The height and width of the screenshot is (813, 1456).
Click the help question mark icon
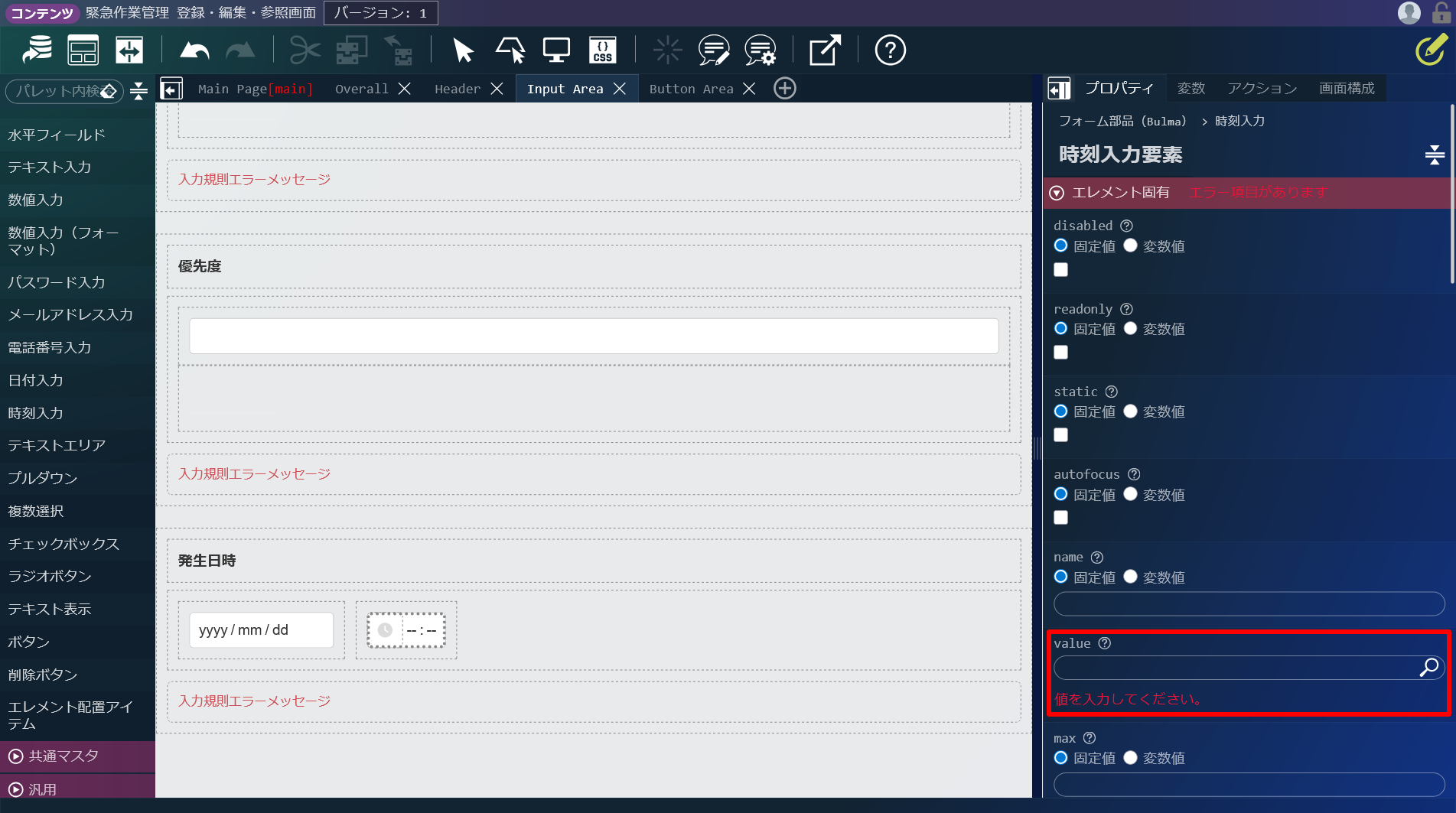tap(890, 51)
